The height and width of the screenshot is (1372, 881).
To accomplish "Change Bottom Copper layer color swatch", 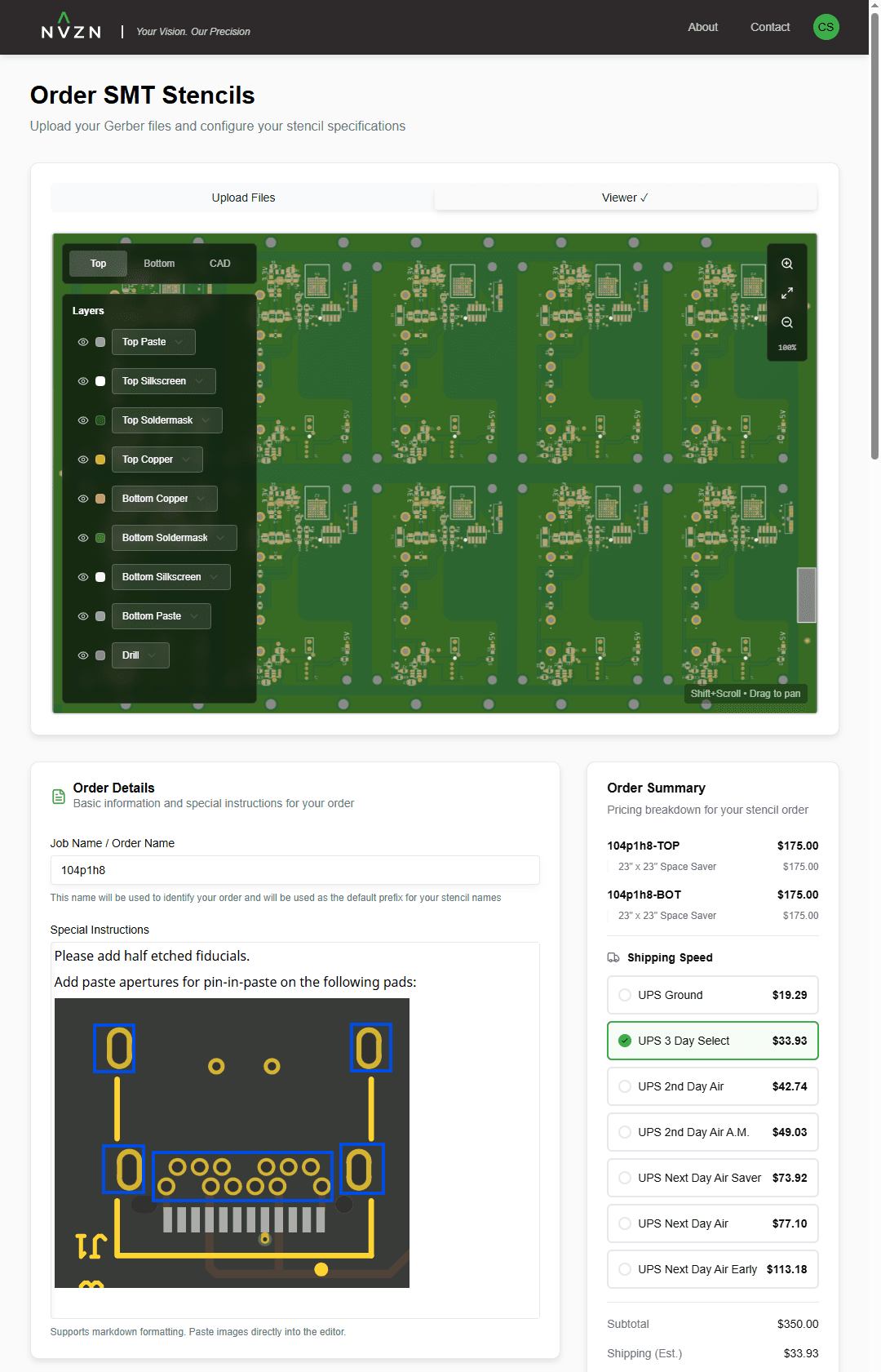I will pos(100,499).
